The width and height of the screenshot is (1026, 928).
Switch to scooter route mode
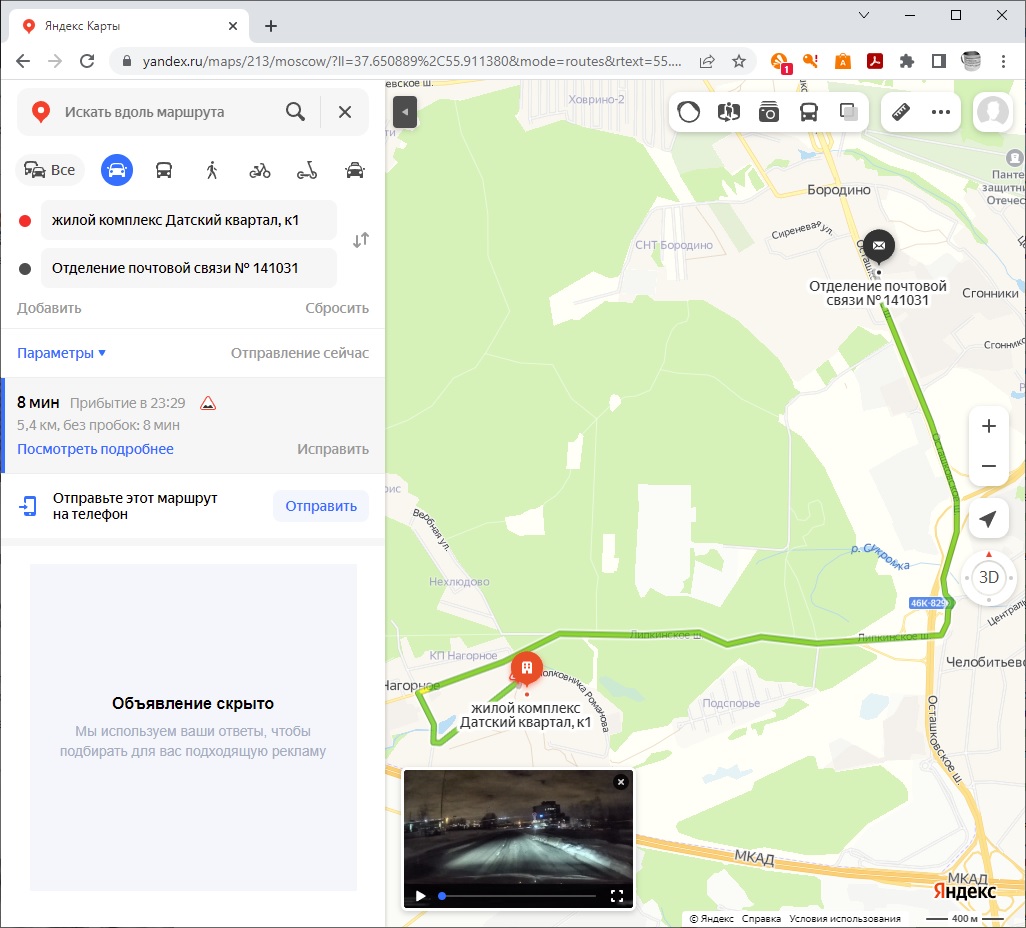pos(307,171)
